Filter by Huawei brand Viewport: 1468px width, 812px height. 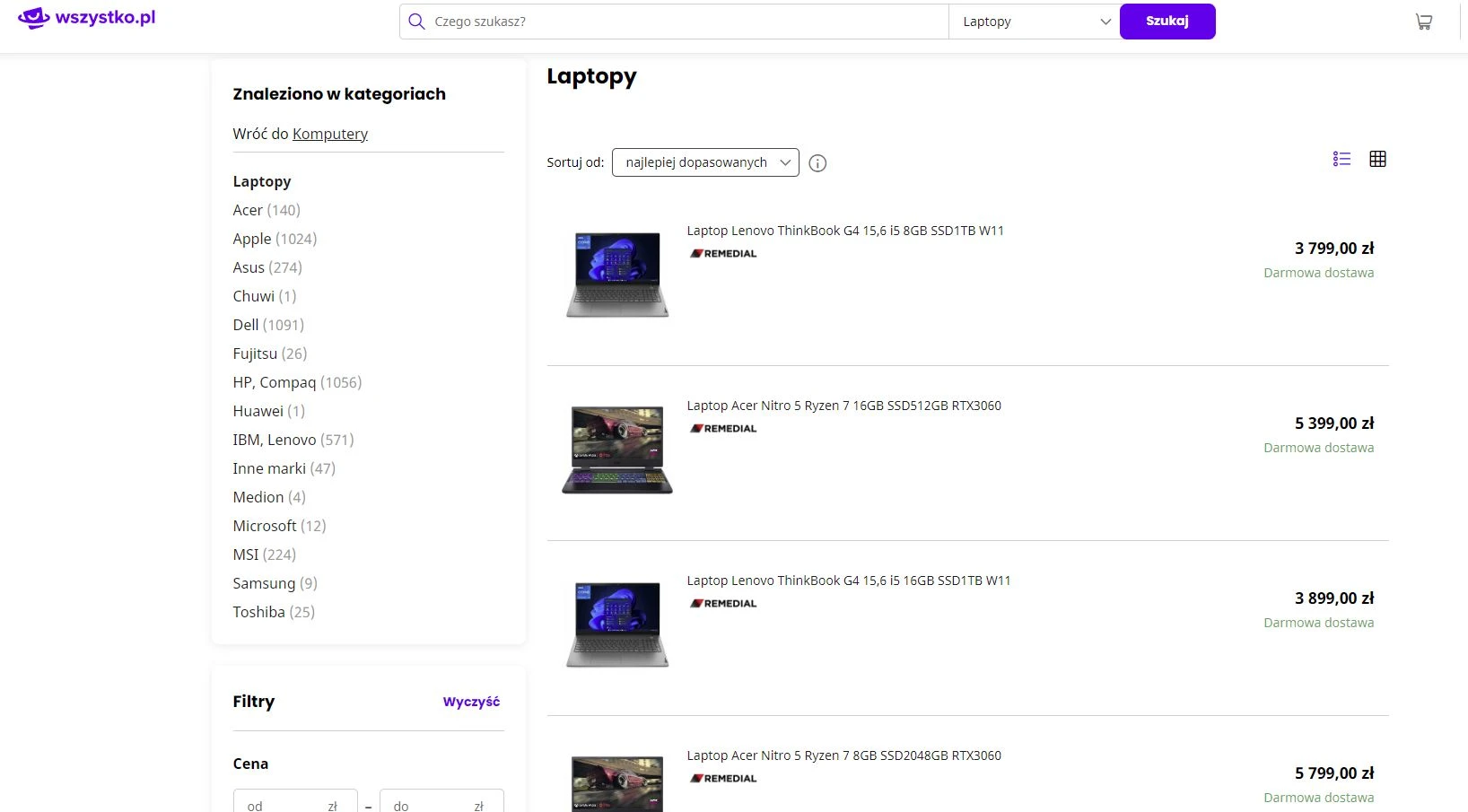point(269,411)
